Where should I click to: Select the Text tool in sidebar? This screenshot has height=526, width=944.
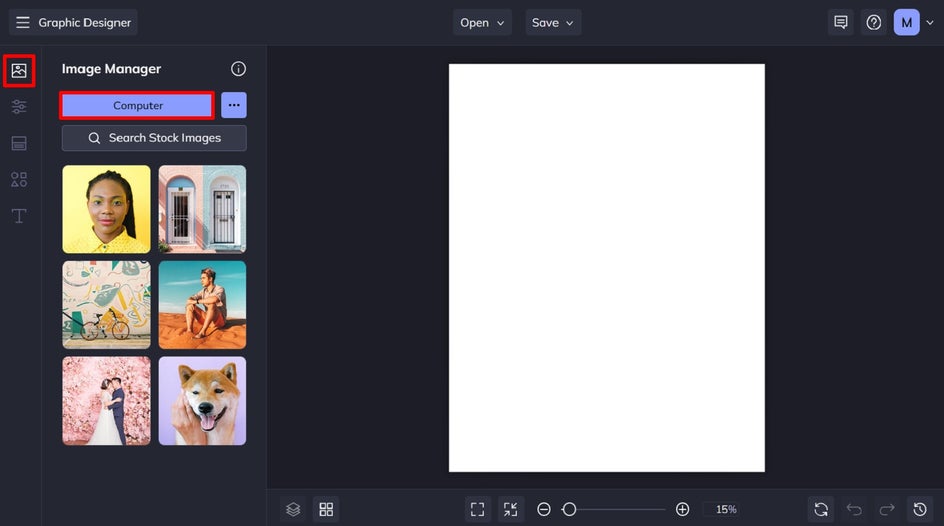[x=19, y=215]
